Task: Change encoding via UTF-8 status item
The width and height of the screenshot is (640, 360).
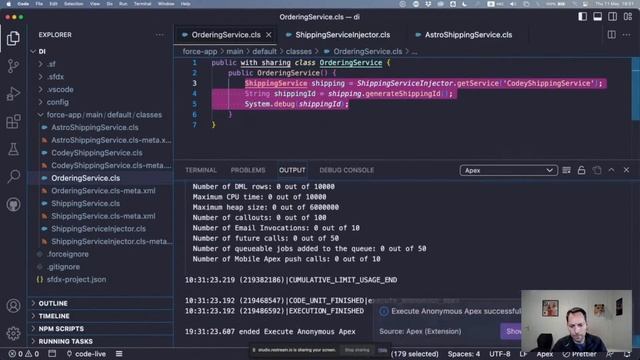Action: coord(500,354)
